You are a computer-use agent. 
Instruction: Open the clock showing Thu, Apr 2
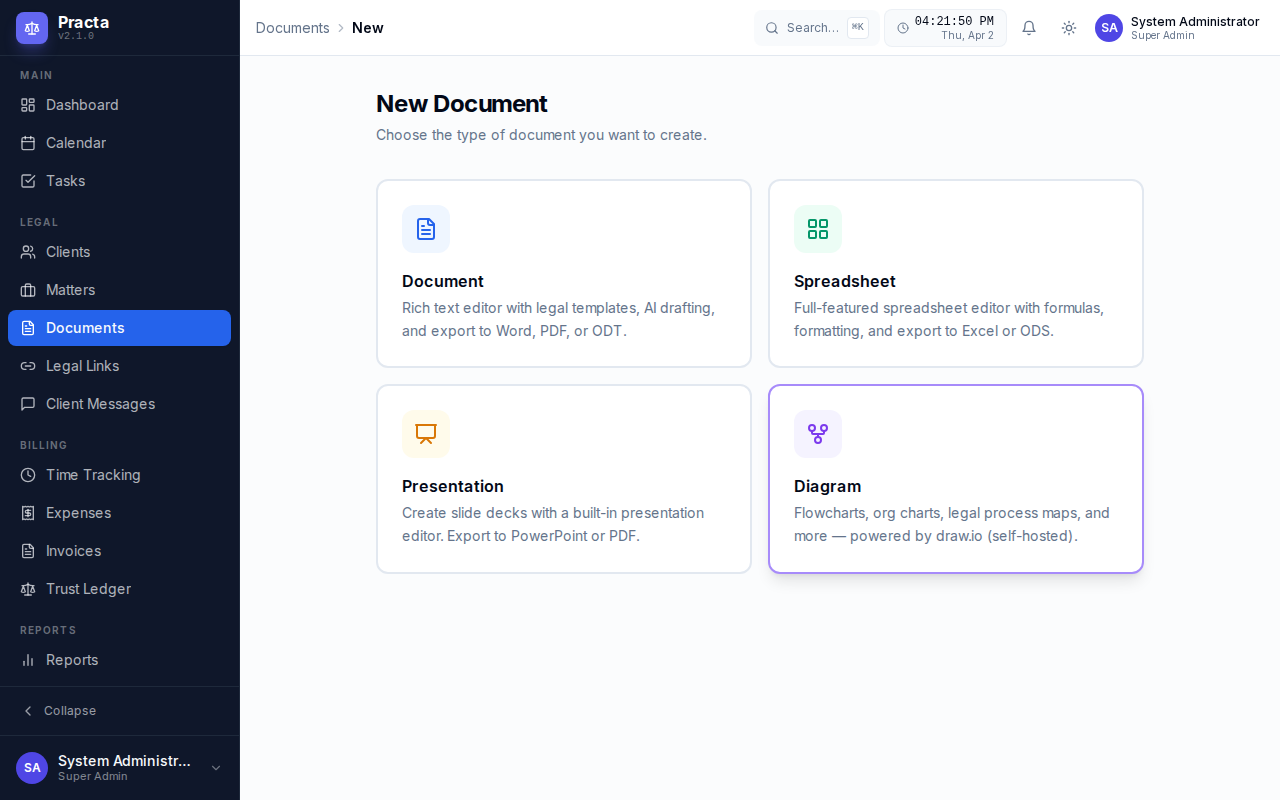[945, 27]
